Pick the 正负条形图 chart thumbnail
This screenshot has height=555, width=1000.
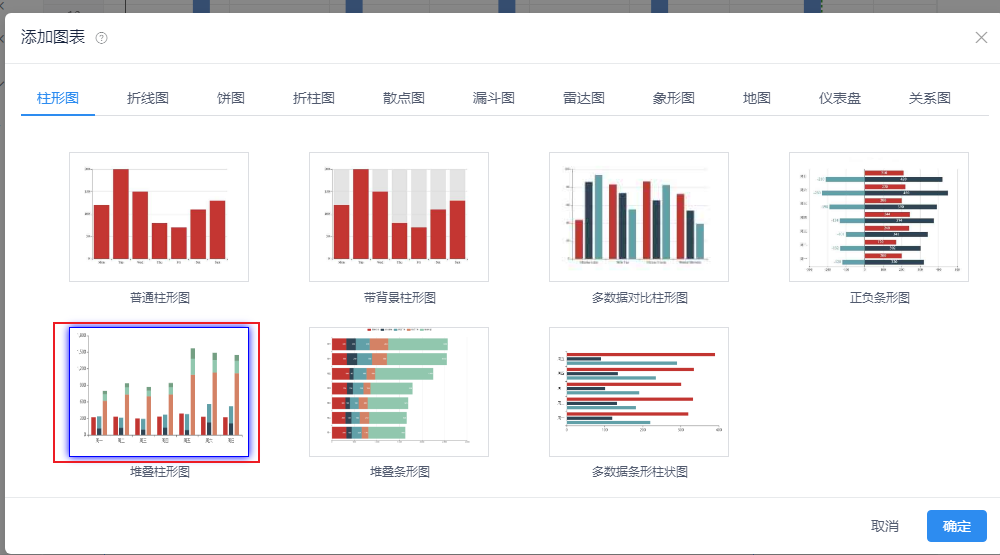[x=879, y=217]
